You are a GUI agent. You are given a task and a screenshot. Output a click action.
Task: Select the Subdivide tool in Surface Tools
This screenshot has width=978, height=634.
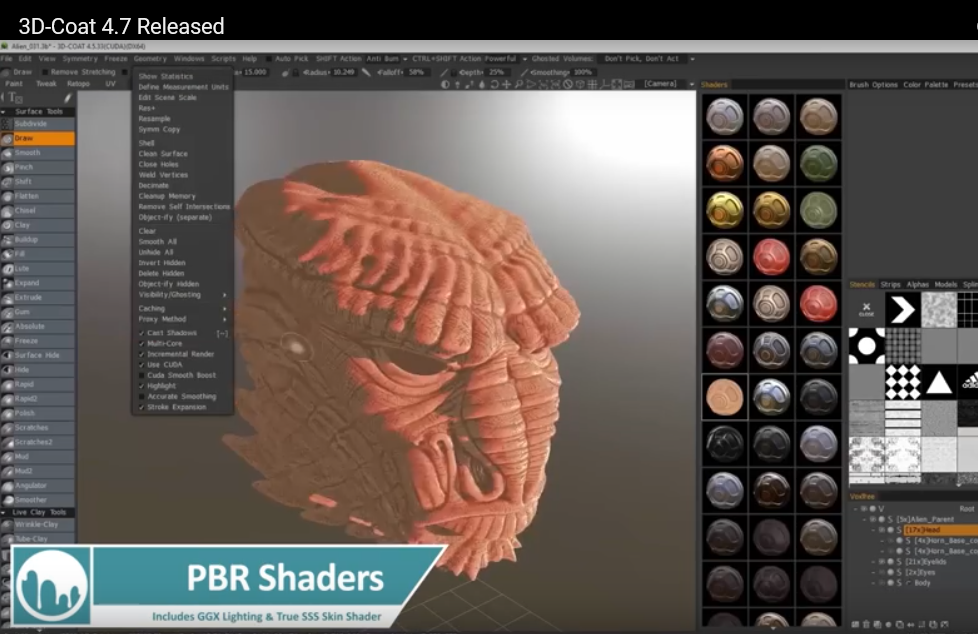point(38,124)
